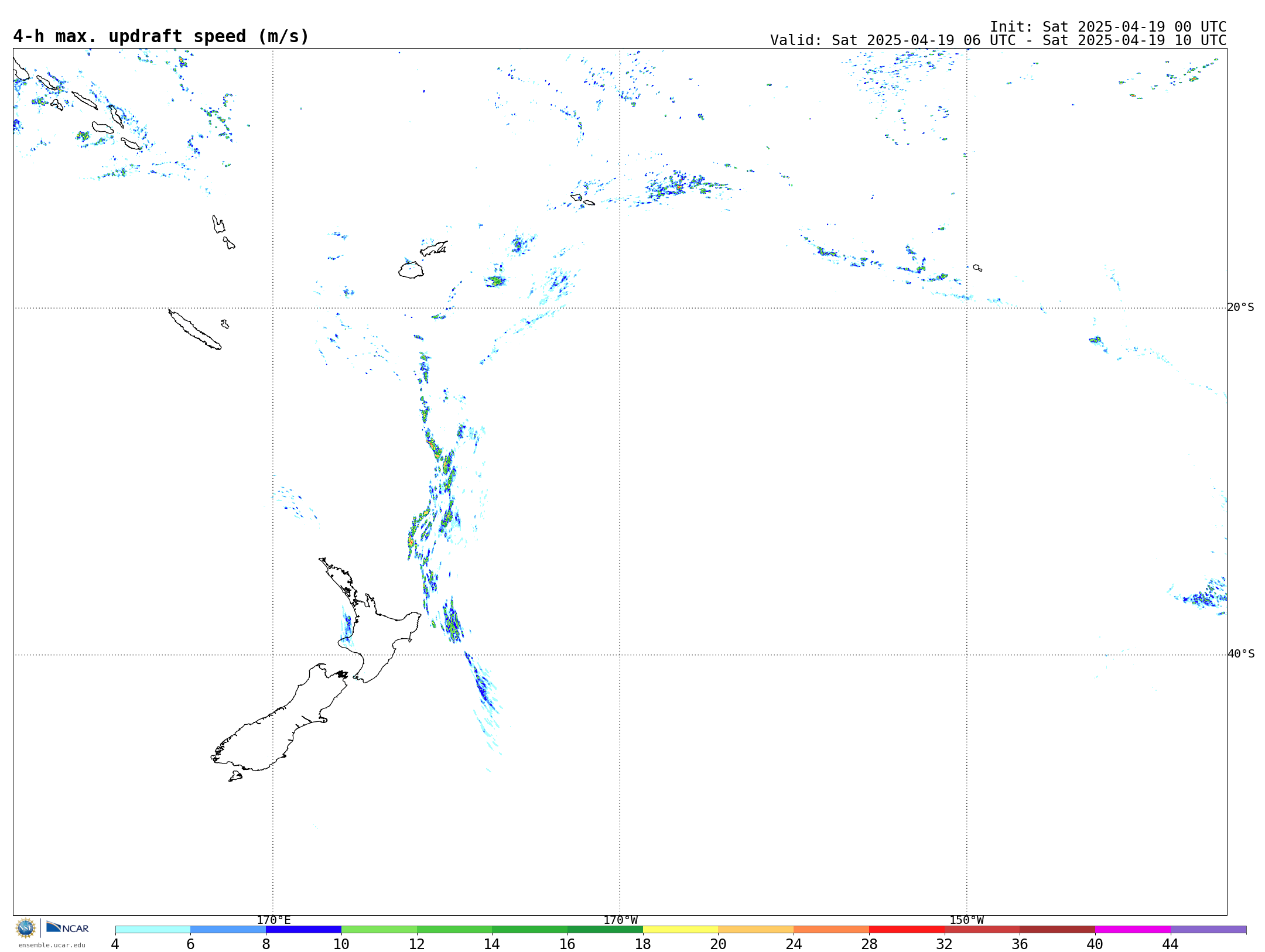Click the muted red 32–36 colorbar swatch
The width and height of the screenshot is (1265, 952).
coord(982,930)
